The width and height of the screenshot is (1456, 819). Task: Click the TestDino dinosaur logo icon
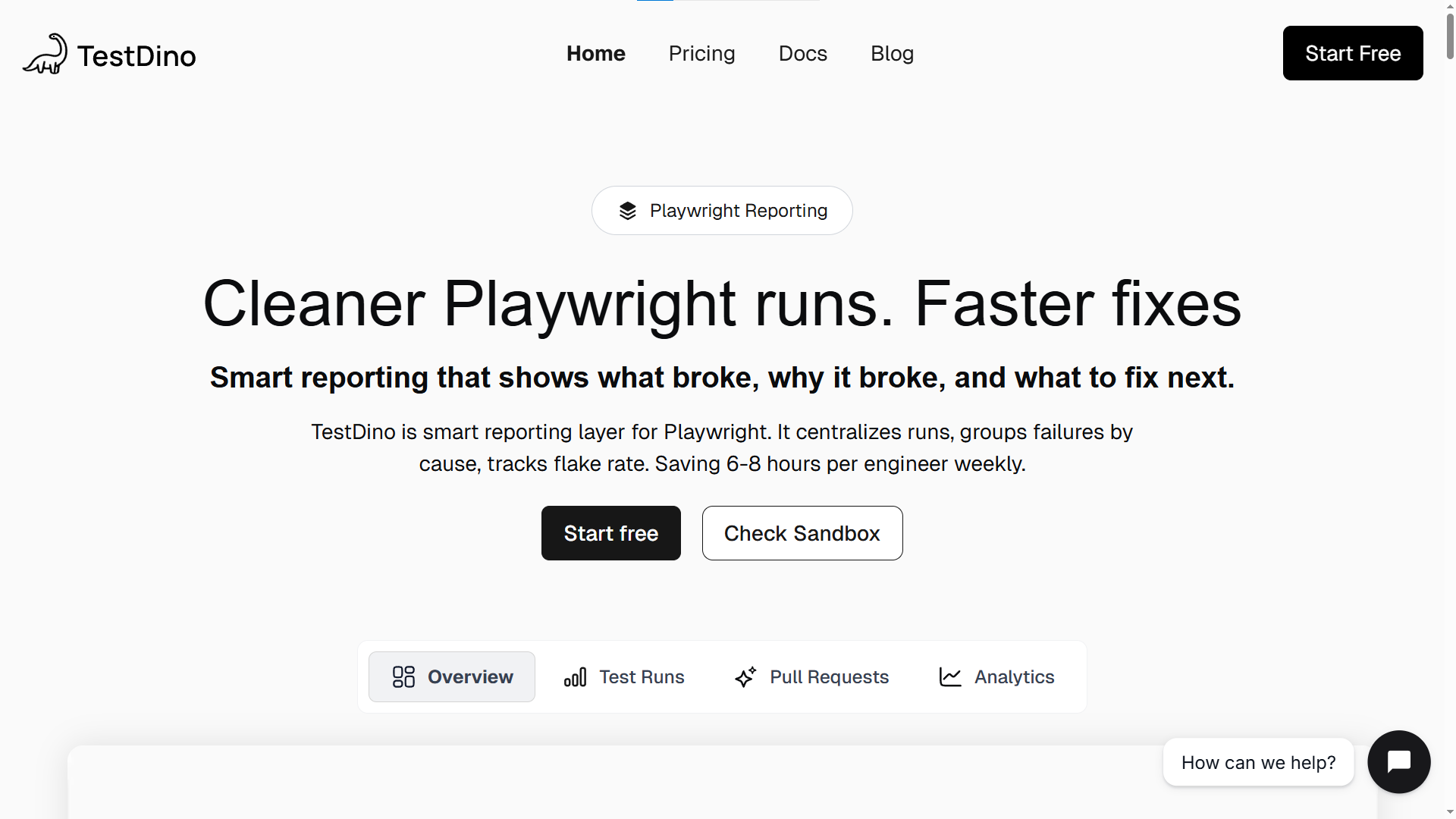[x=45, y=55]
